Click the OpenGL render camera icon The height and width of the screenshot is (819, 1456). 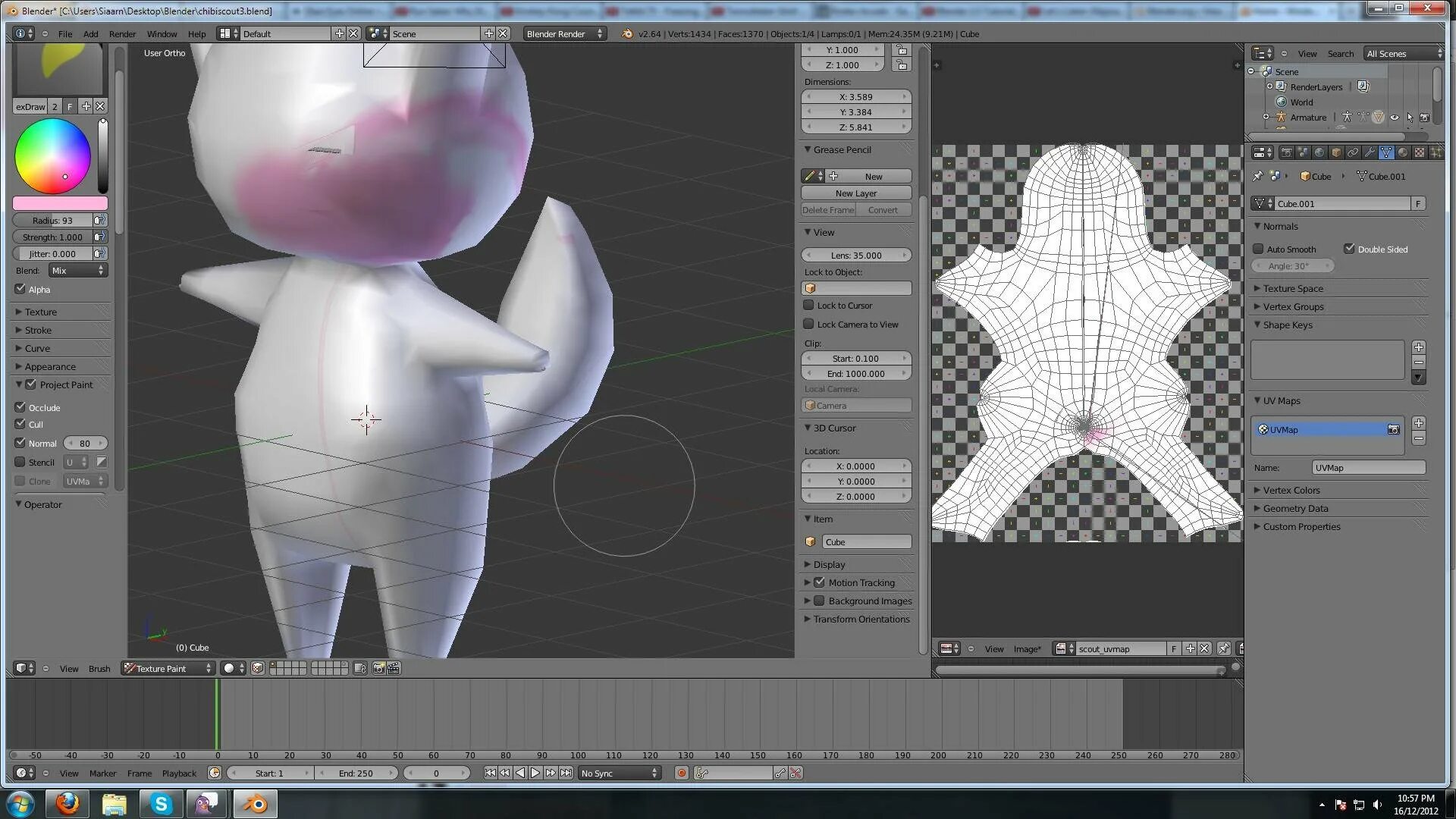point(378,669)
